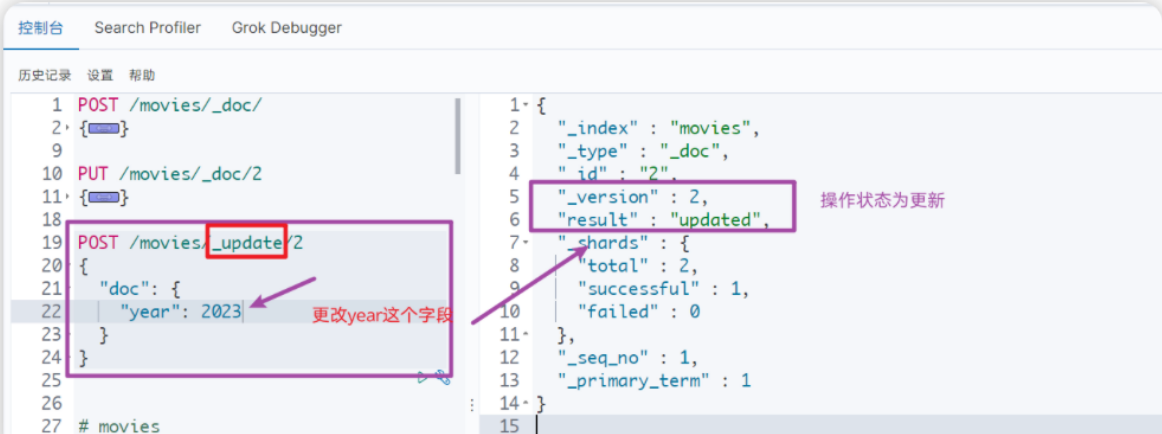Viewport: 1162px width, 434px height.
Task: Expand the collapsed body on editor line 11
Action: pyautogui.click(x=104, y=198)
